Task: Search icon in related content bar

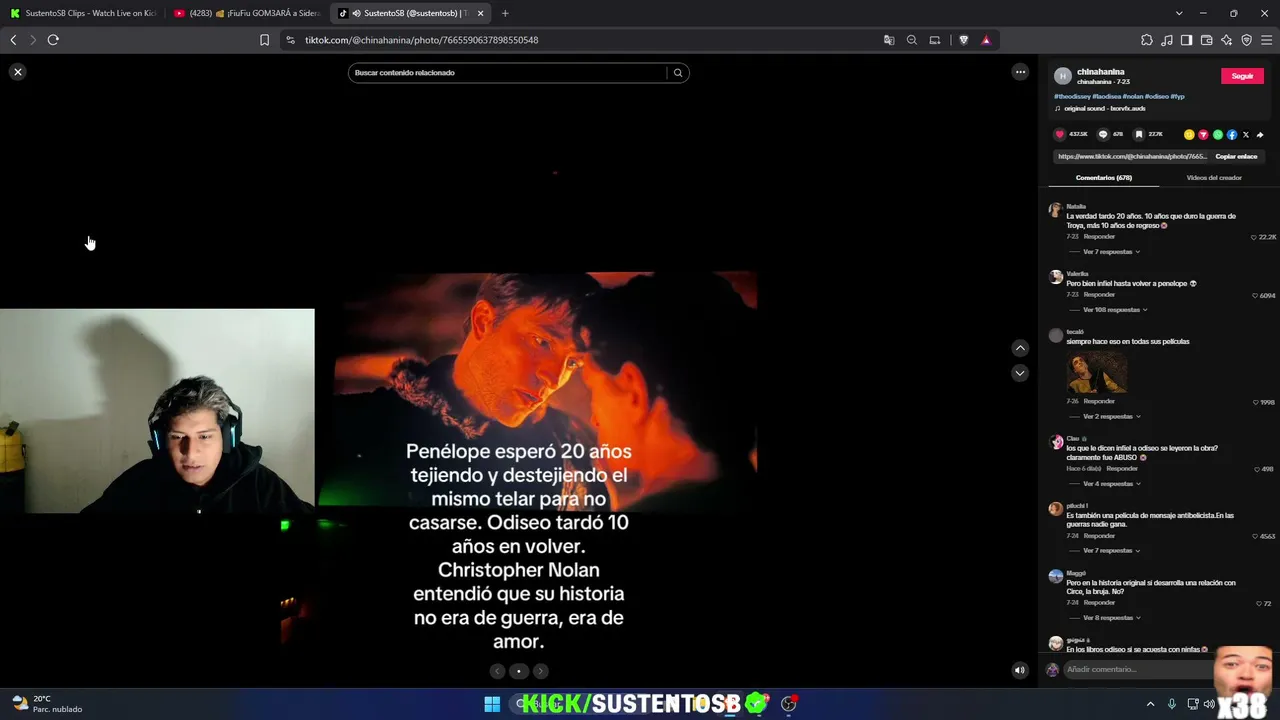Action: click(x=678, y=72)
